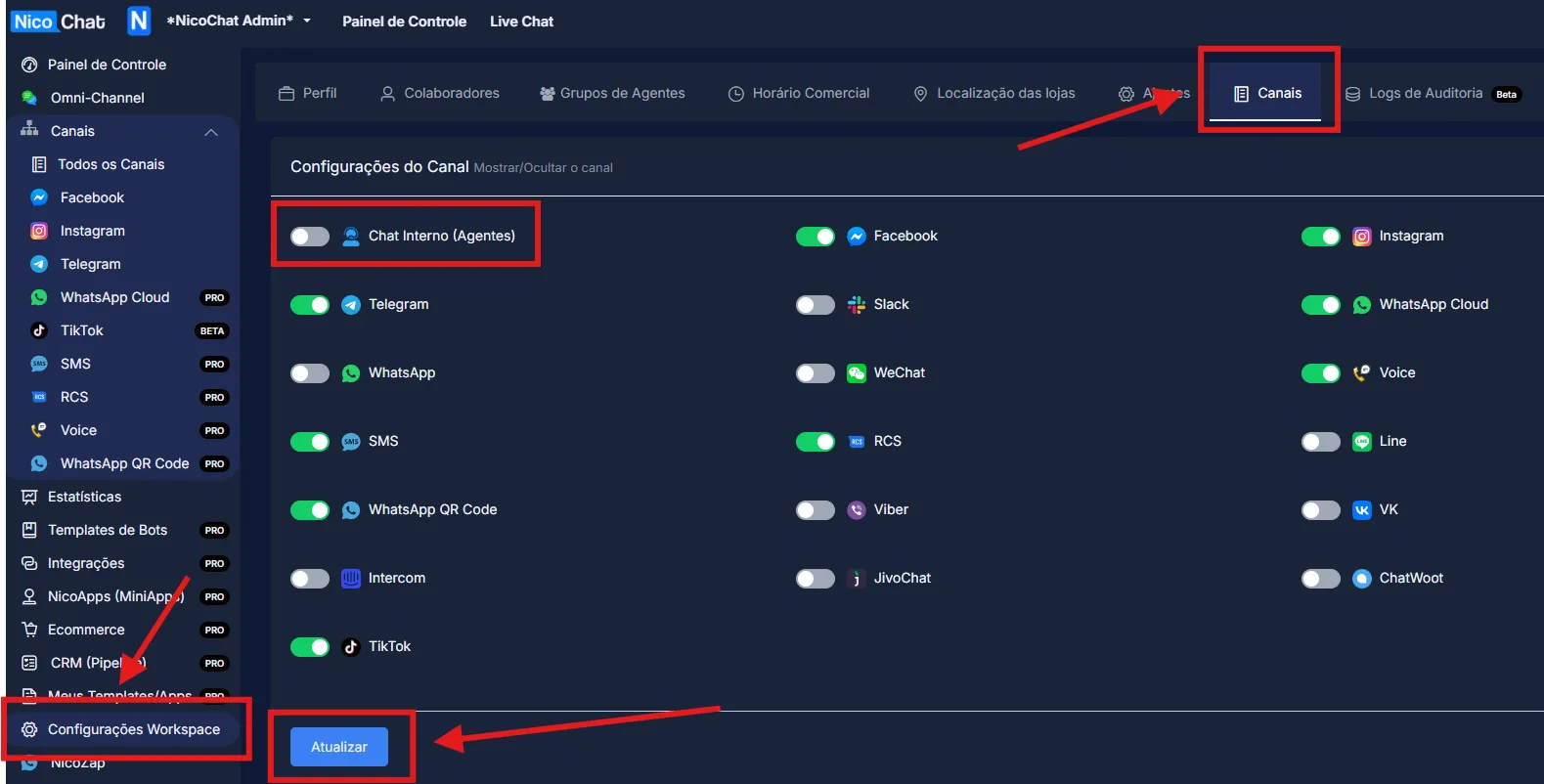Open the Localização das lojas tab
This screenshot has width=1544, height=784.
click(x=994, y=93)
